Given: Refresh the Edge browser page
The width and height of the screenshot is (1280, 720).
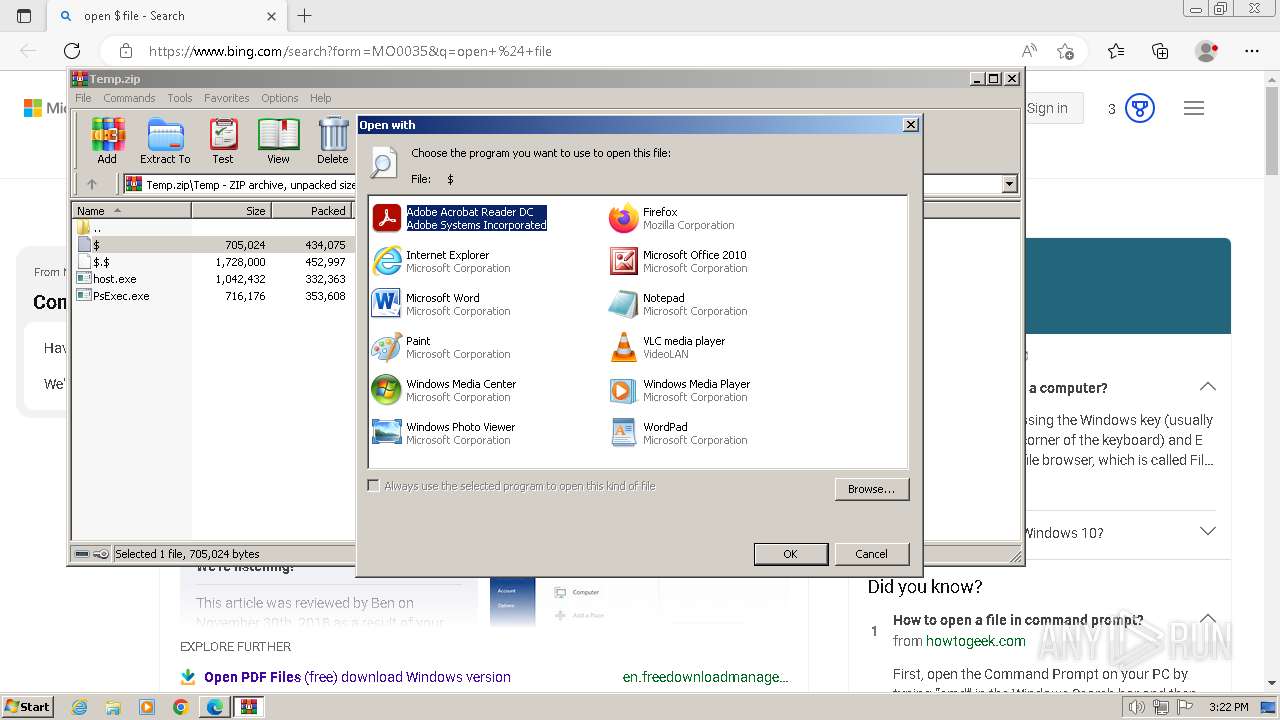Looking at the screenshot, I should point(72,51).
